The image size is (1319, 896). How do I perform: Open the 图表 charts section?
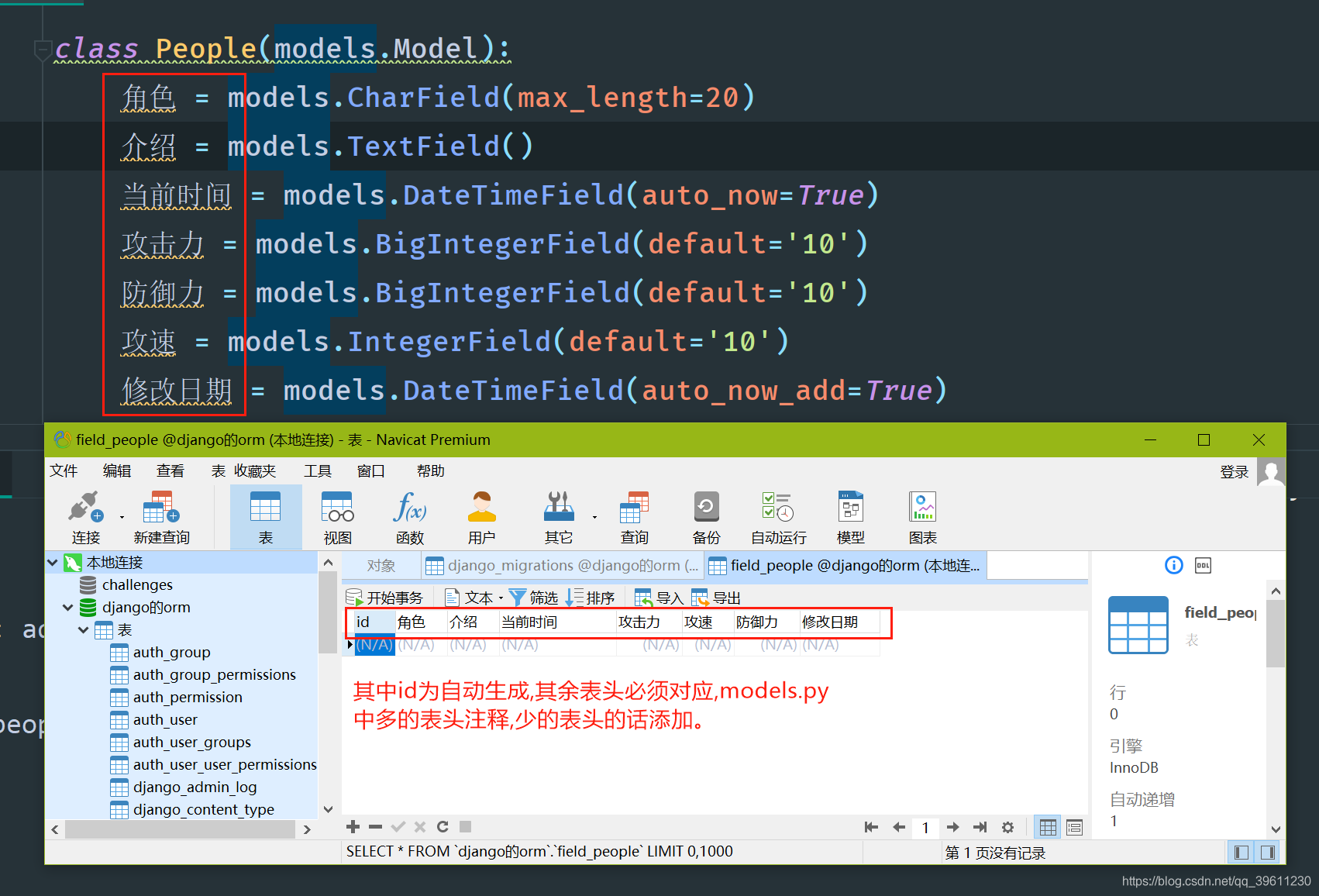(922, 517)
